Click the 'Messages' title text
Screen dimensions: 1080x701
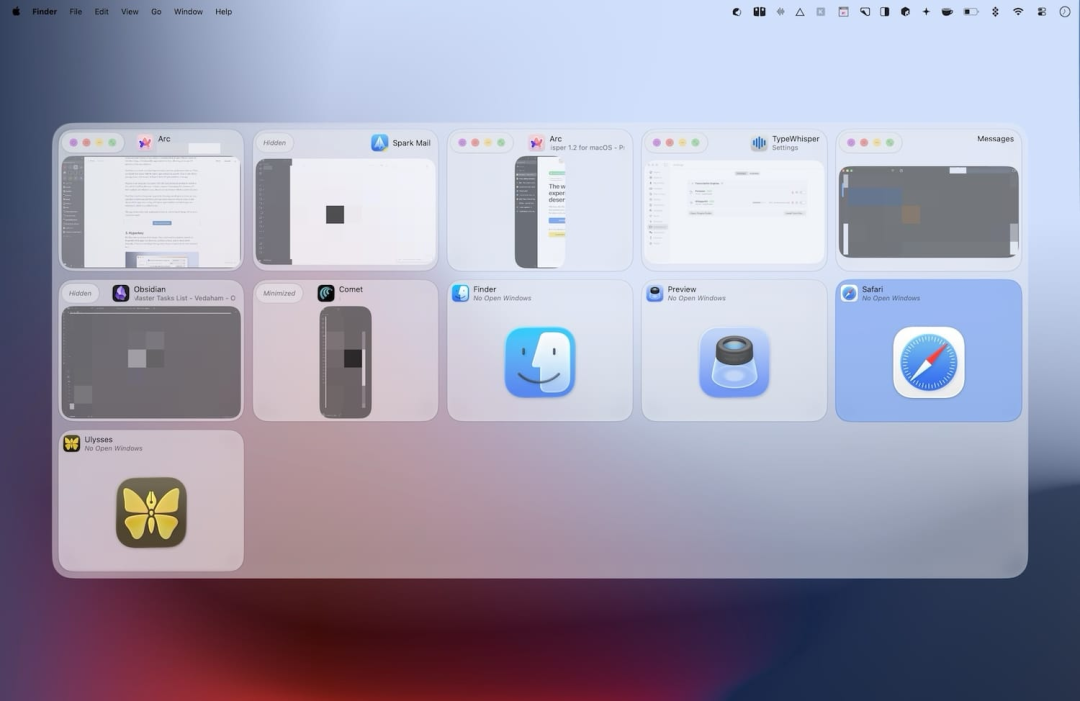coord(995,139)
